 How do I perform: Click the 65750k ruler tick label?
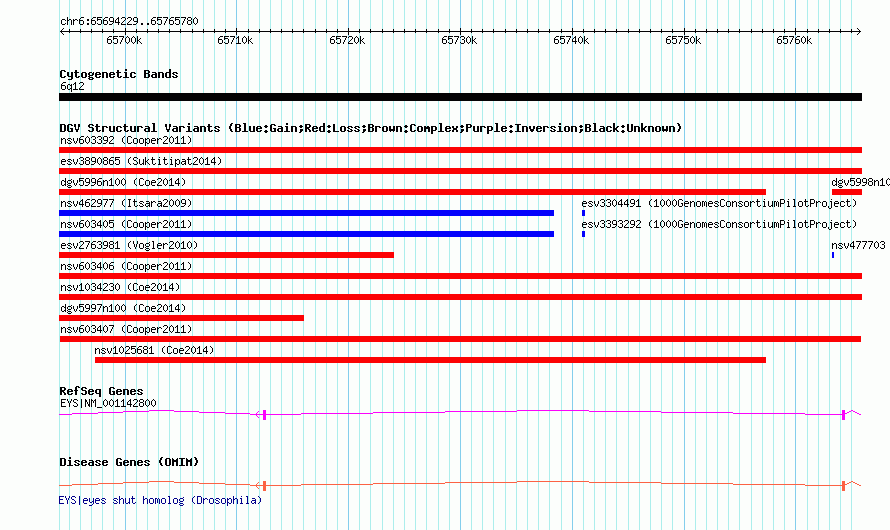tap(683, 40)
